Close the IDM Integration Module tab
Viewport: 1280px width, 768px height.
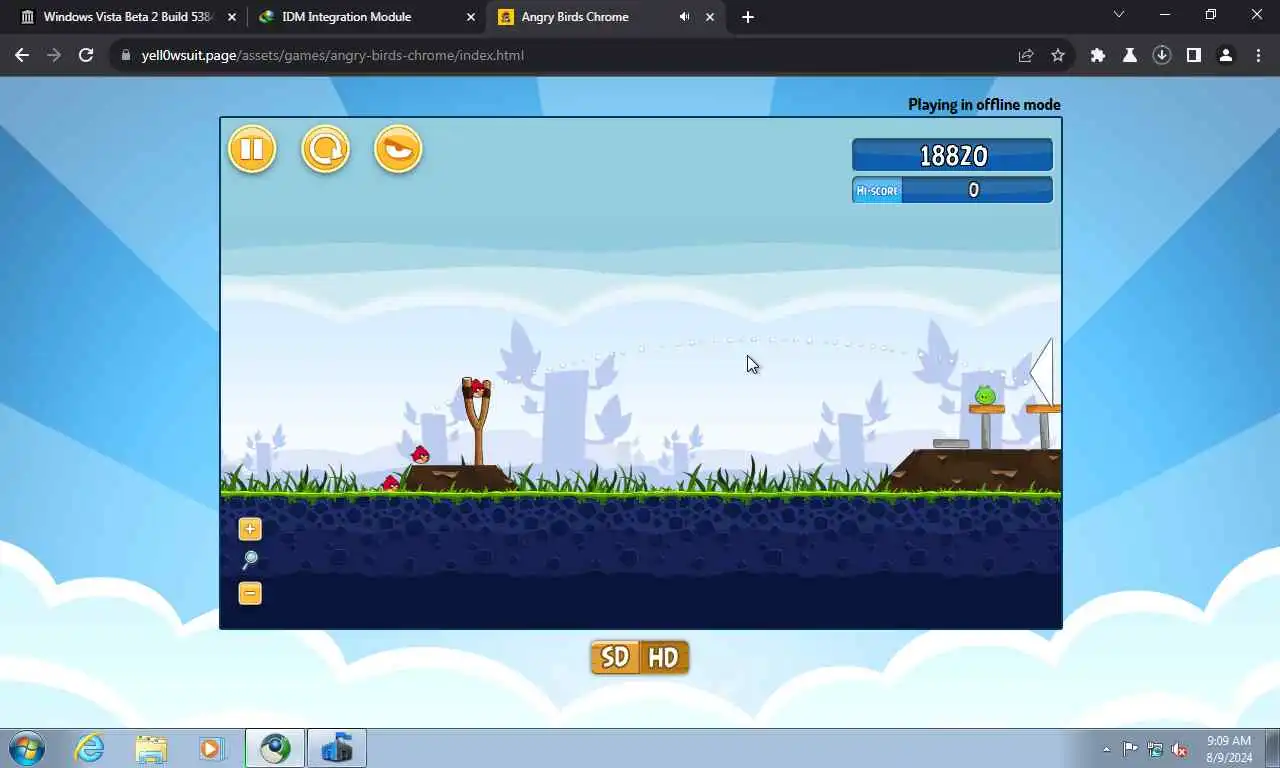471,17
